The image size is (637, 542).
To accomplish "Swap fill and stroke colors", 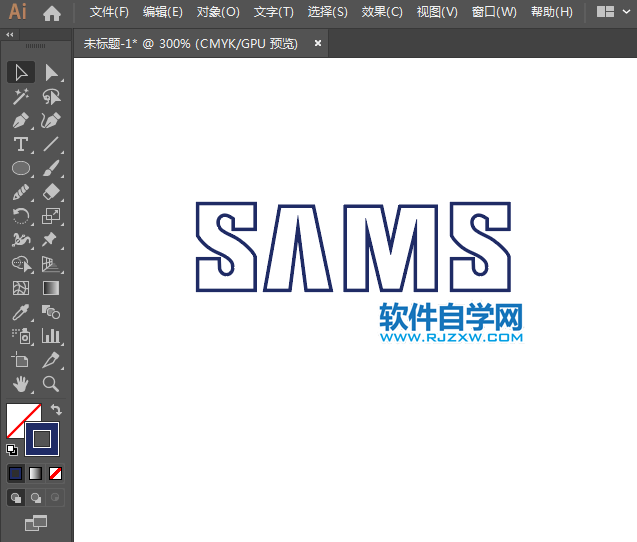I will click(x=57, y=410).
